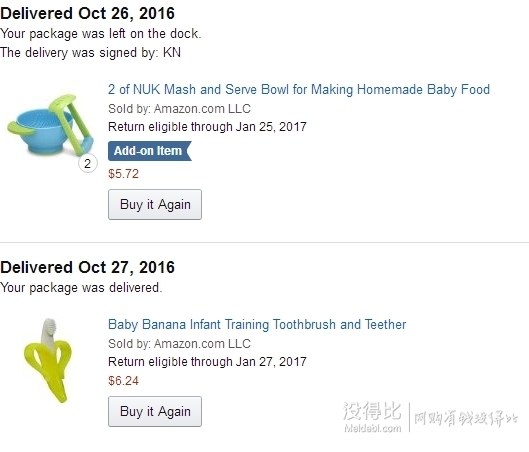Click Sold by Amazon.com LLC under NUK bowl
This screenshot has height=452, width=529.
point(179,109)
